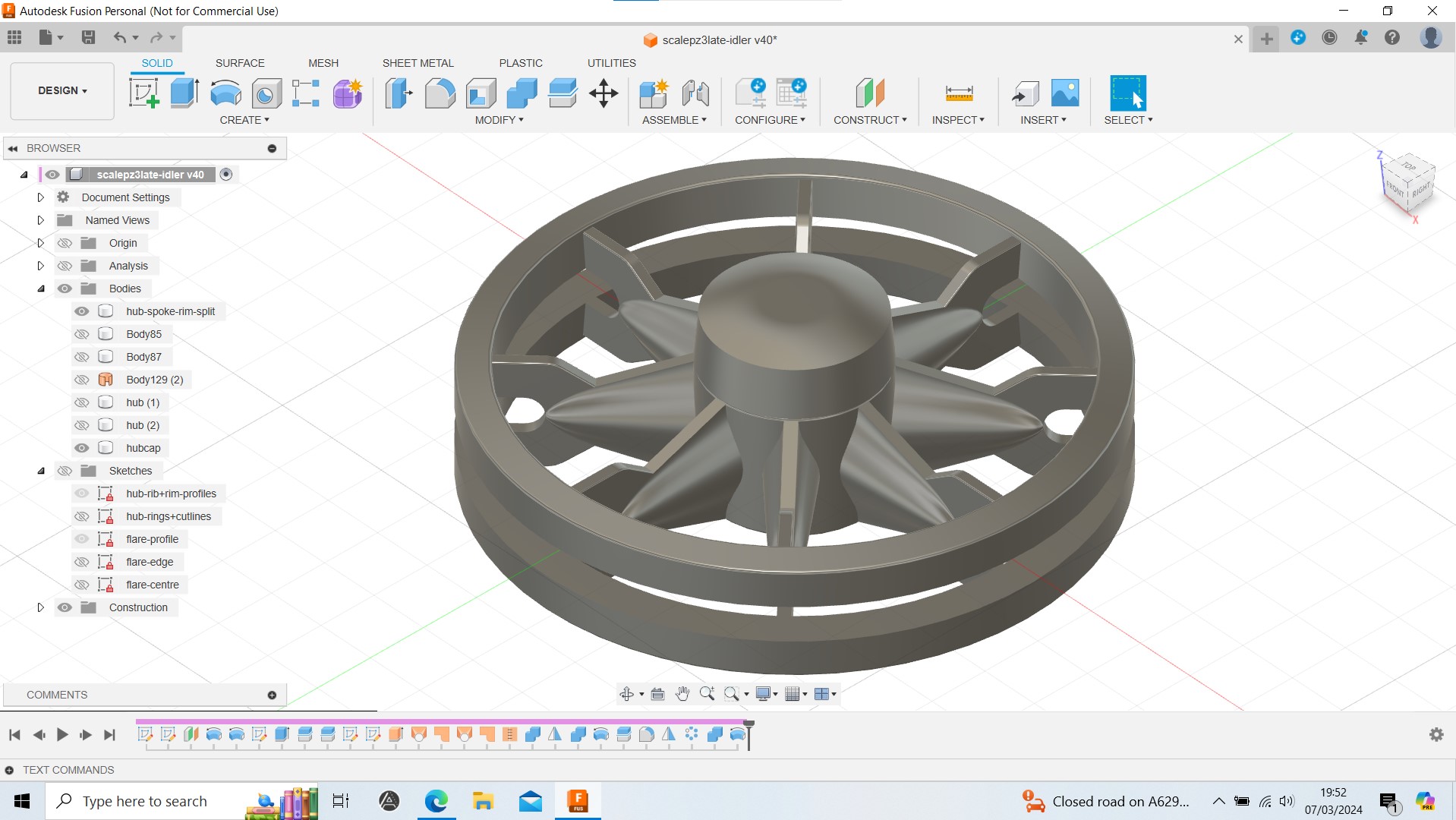Open the Help question mark menu
The height and width of the screenshot is (820, 1456).
click(x=1392, y=37)
